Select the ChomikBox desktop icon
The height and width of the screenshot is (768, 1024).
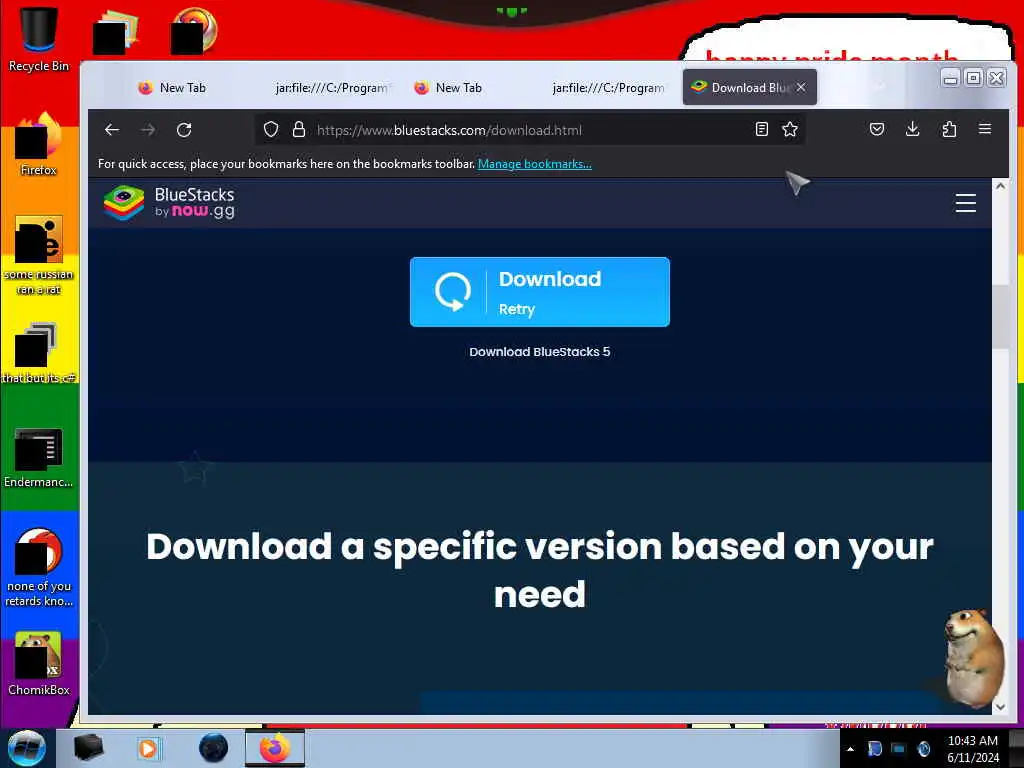[x=39, y=664]
